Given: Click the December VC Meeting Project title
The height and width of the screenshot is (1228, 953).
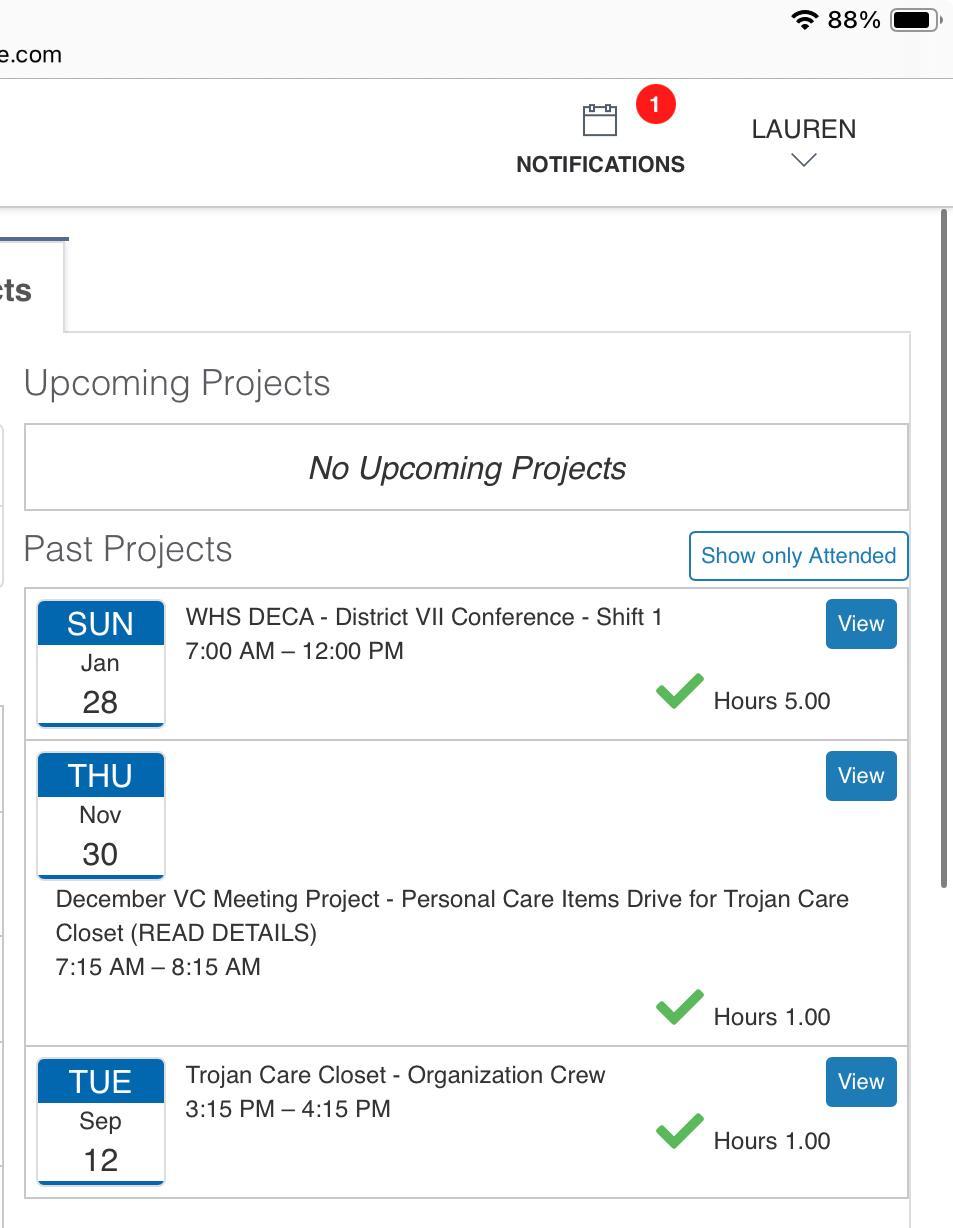Looking at the screenshot, I should [452, 900].
